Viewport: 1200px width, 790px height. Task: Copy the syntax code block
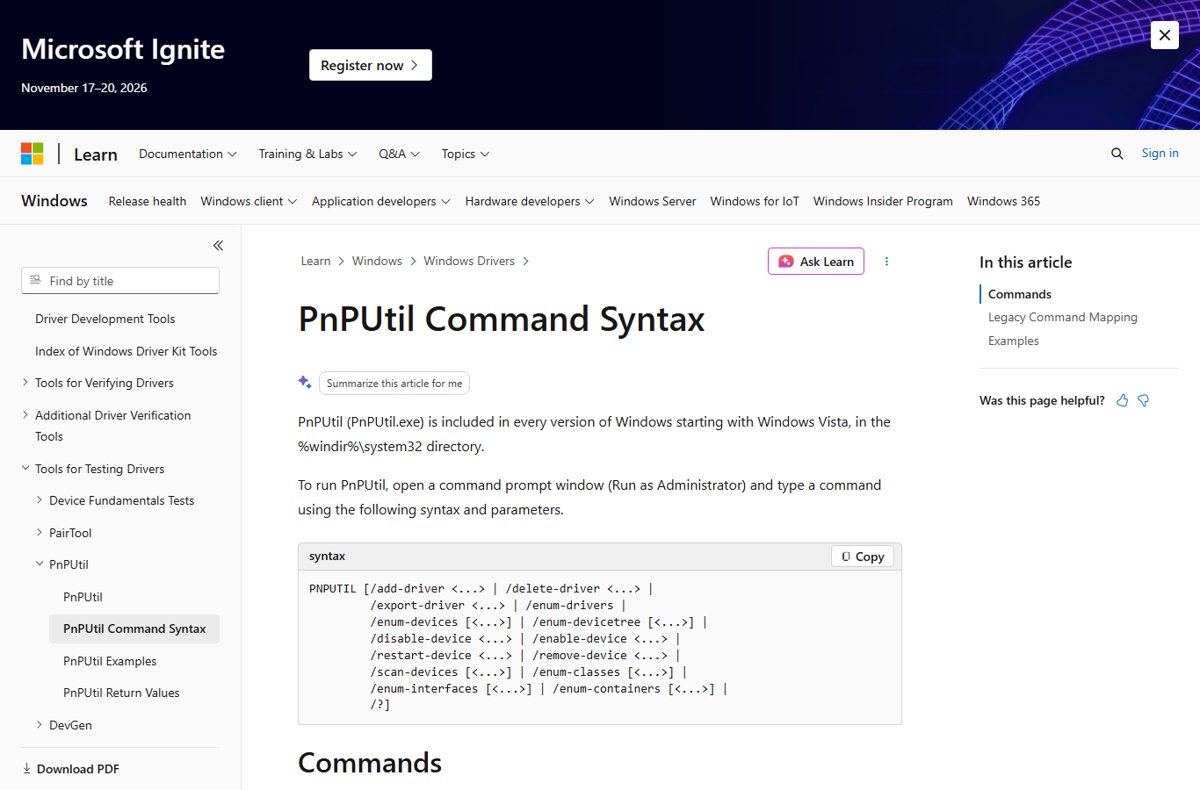click(863, 556)
